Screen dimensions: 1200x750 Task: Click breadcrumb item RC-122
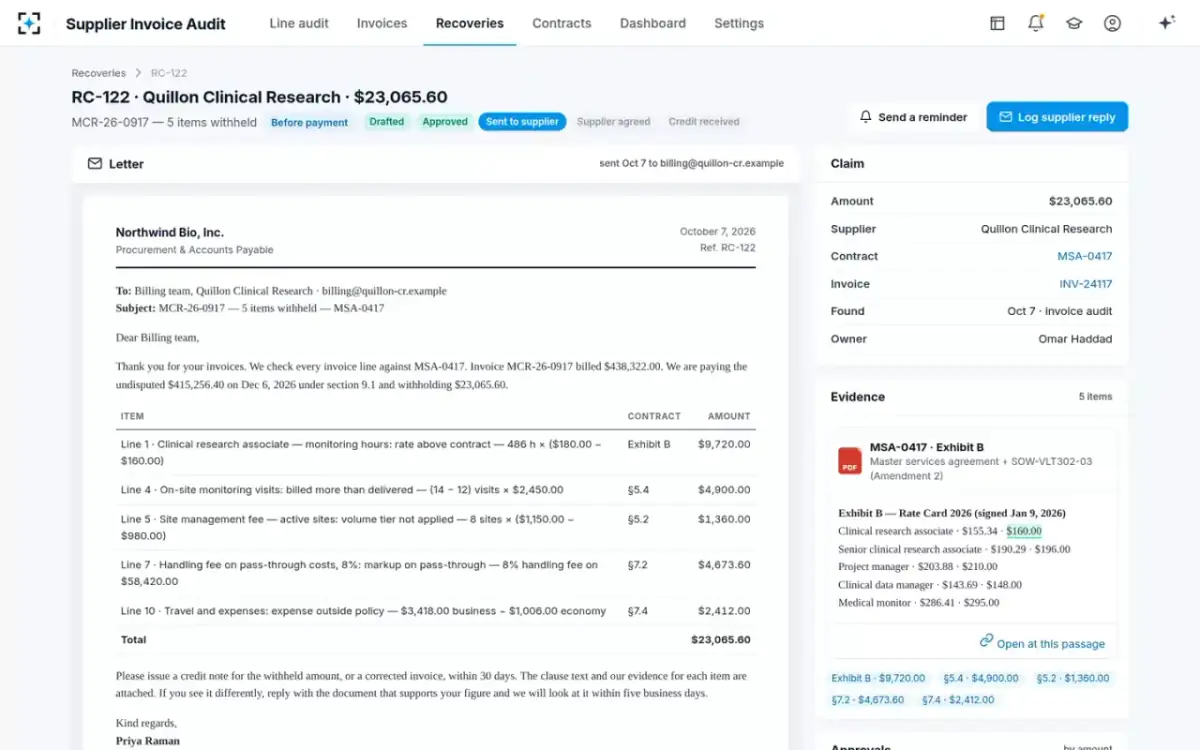[169, 73]
